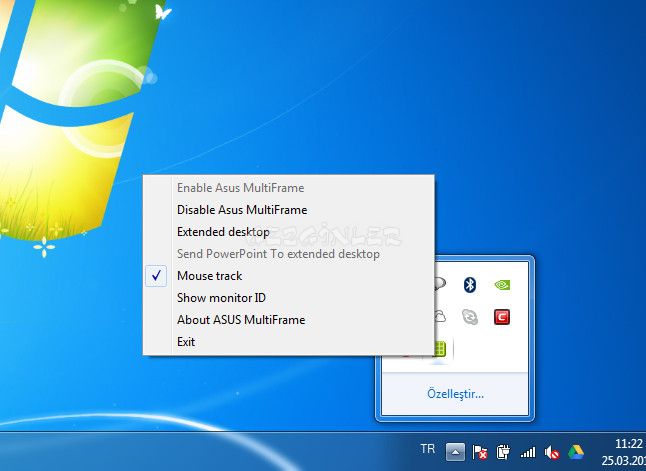The image size is (646, 471).
Task: Select Show monitor ID
Action: (x=221, y=298)
